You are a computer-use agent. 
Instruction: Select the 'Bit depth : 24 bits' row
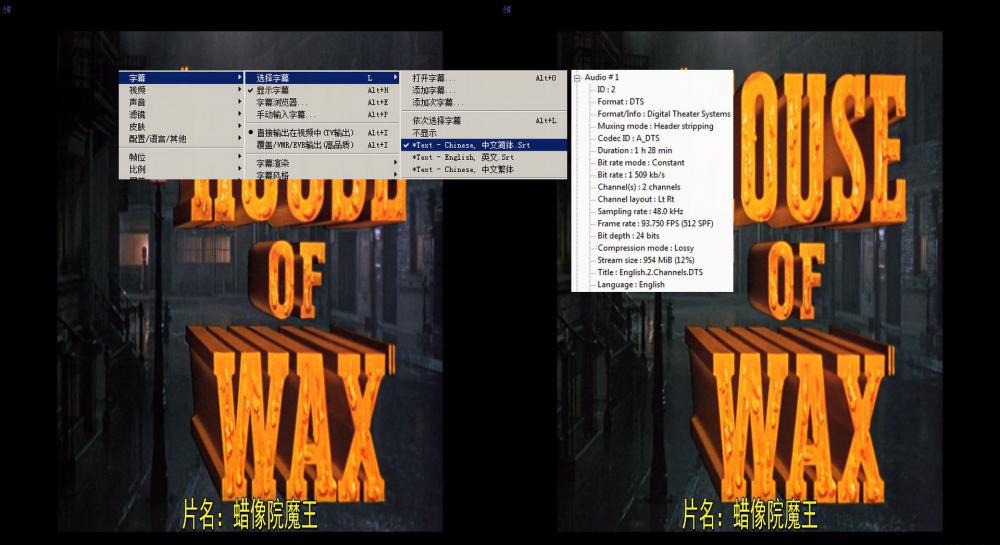628,235
